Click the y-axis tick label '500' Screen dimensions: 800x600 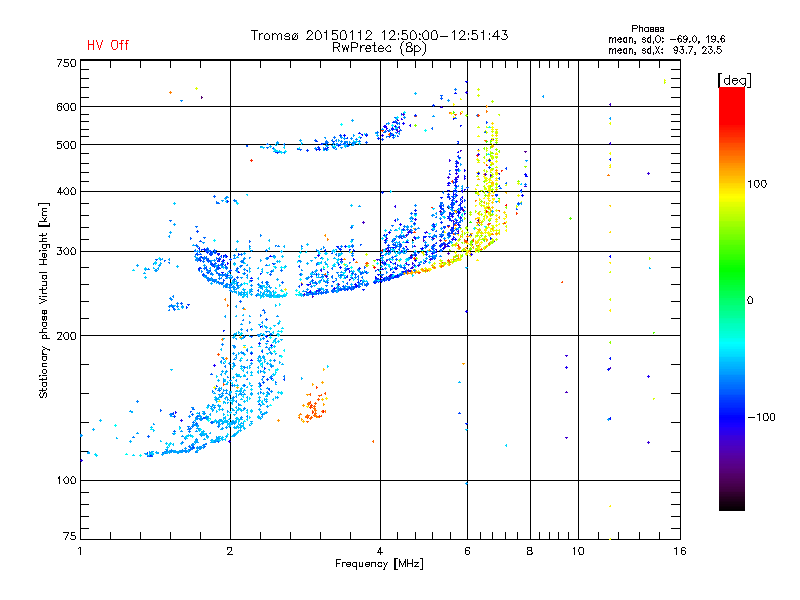(x=66, y=144)
